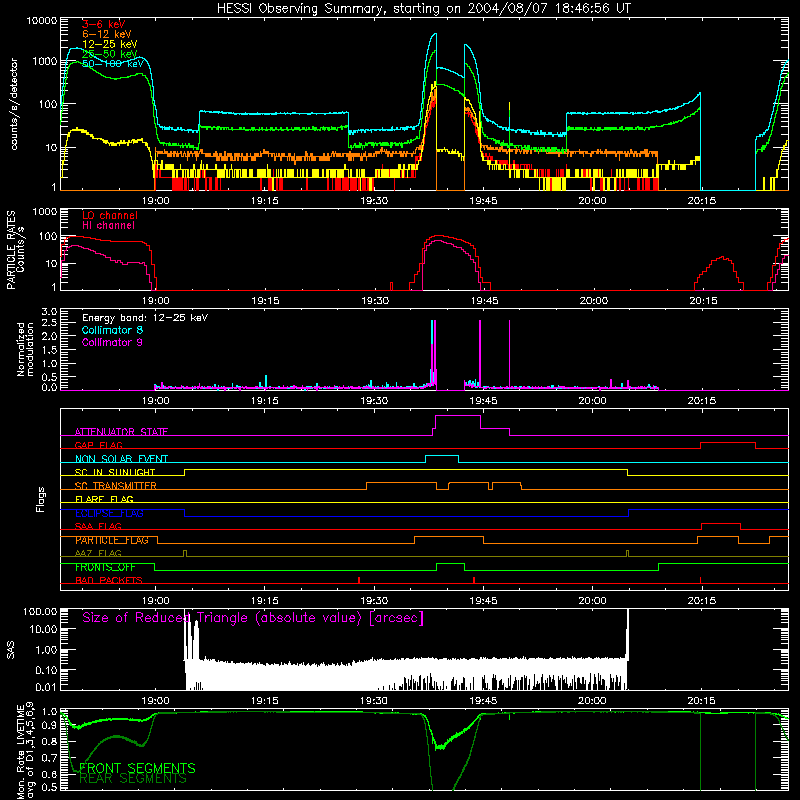800x800 pixels.
Task: Click the SAS axis label
Action: 11,649
